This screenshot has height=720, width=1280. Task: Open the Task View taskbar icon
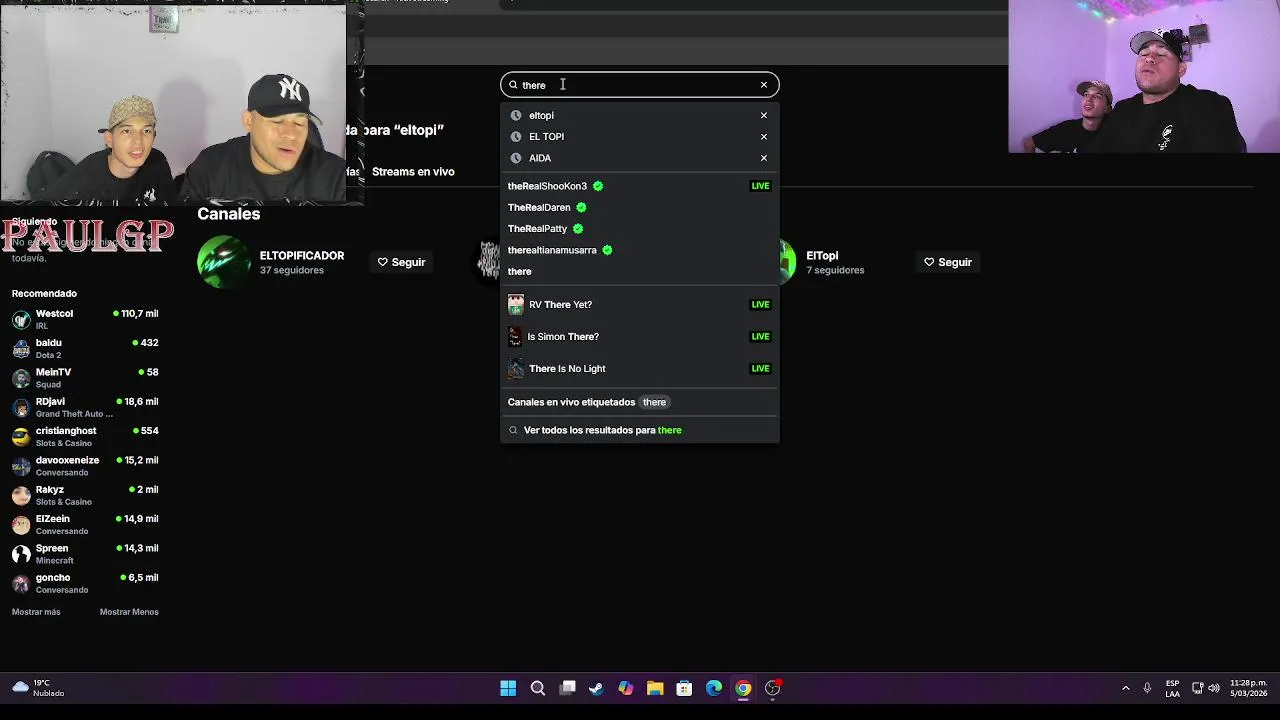click(x=567, y=688)
